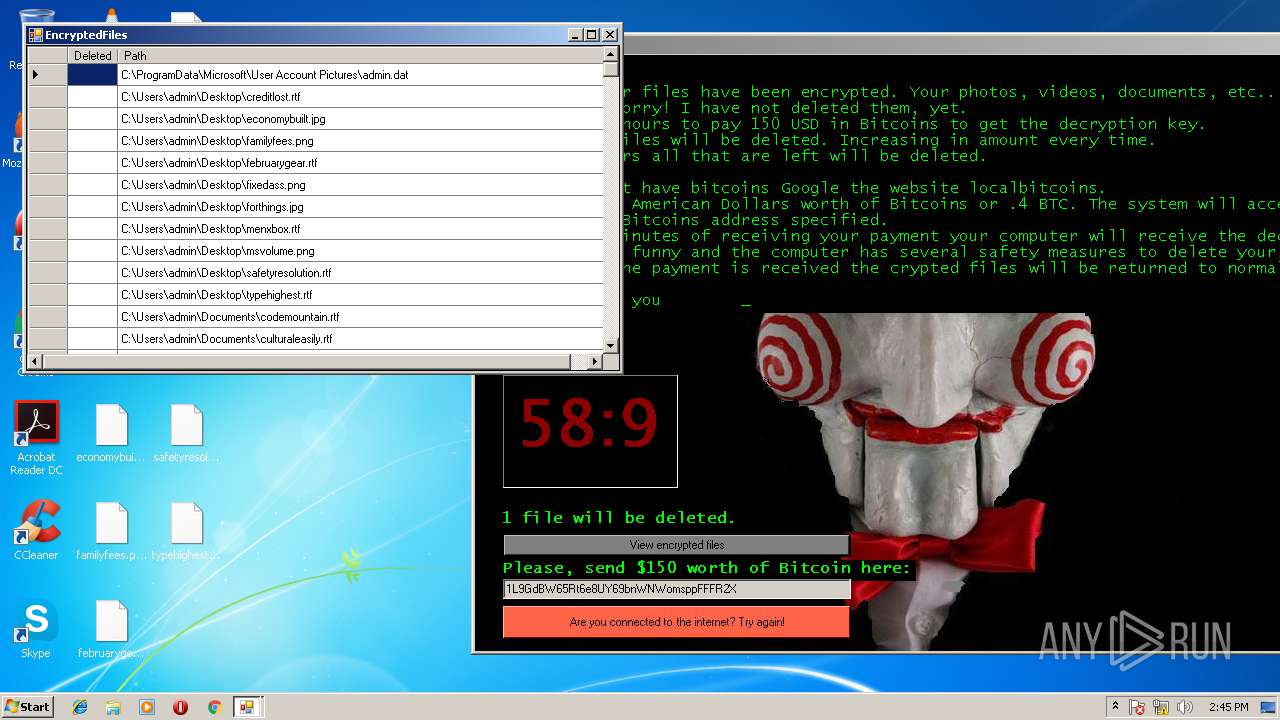Select the typehighest desktop file

(x=186, y=531)
